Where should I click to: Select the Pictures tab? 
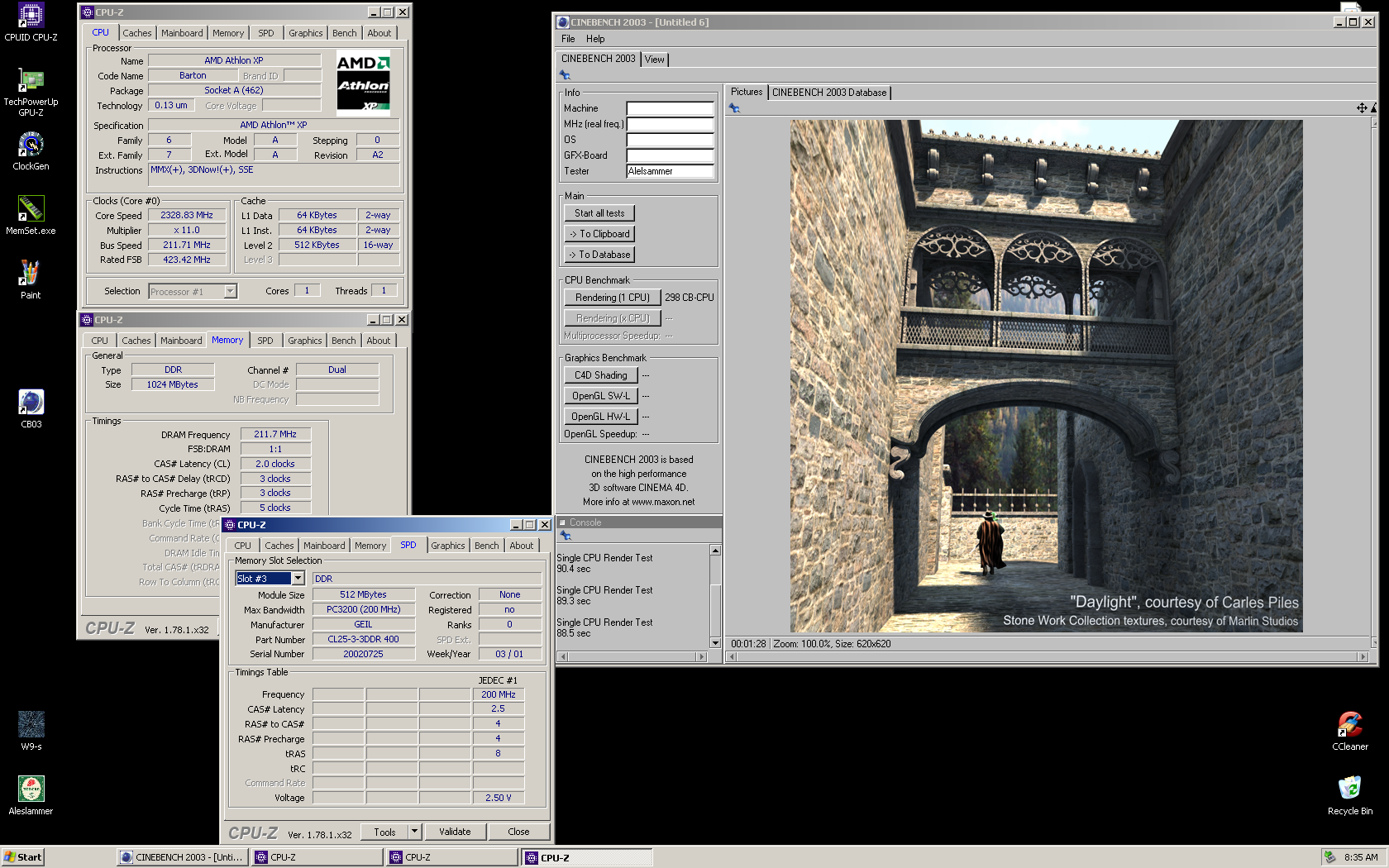point(747,92)
